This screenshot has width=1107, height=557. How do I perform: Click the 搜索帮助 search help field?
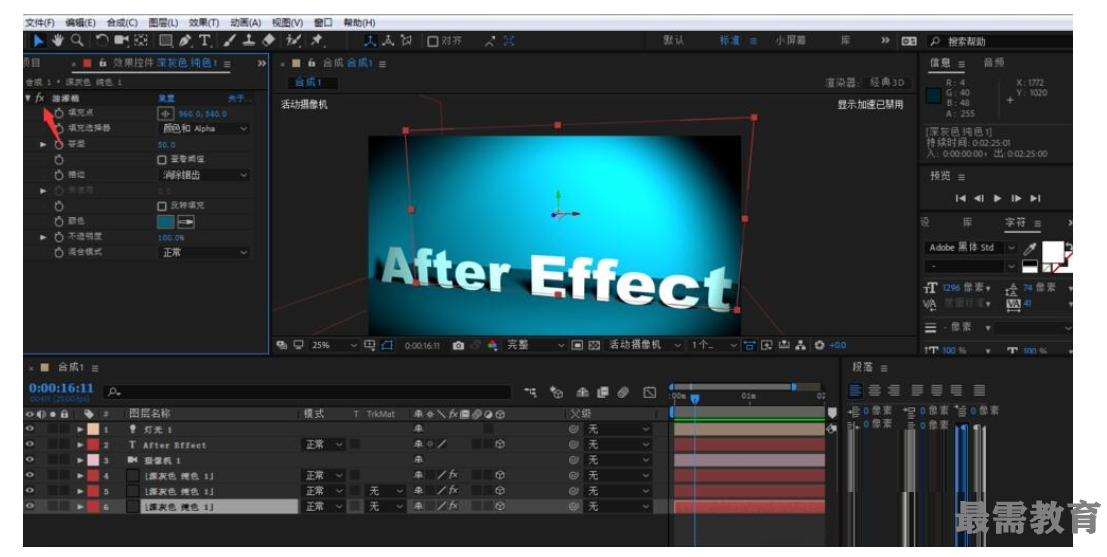[x=1000, y=42]
